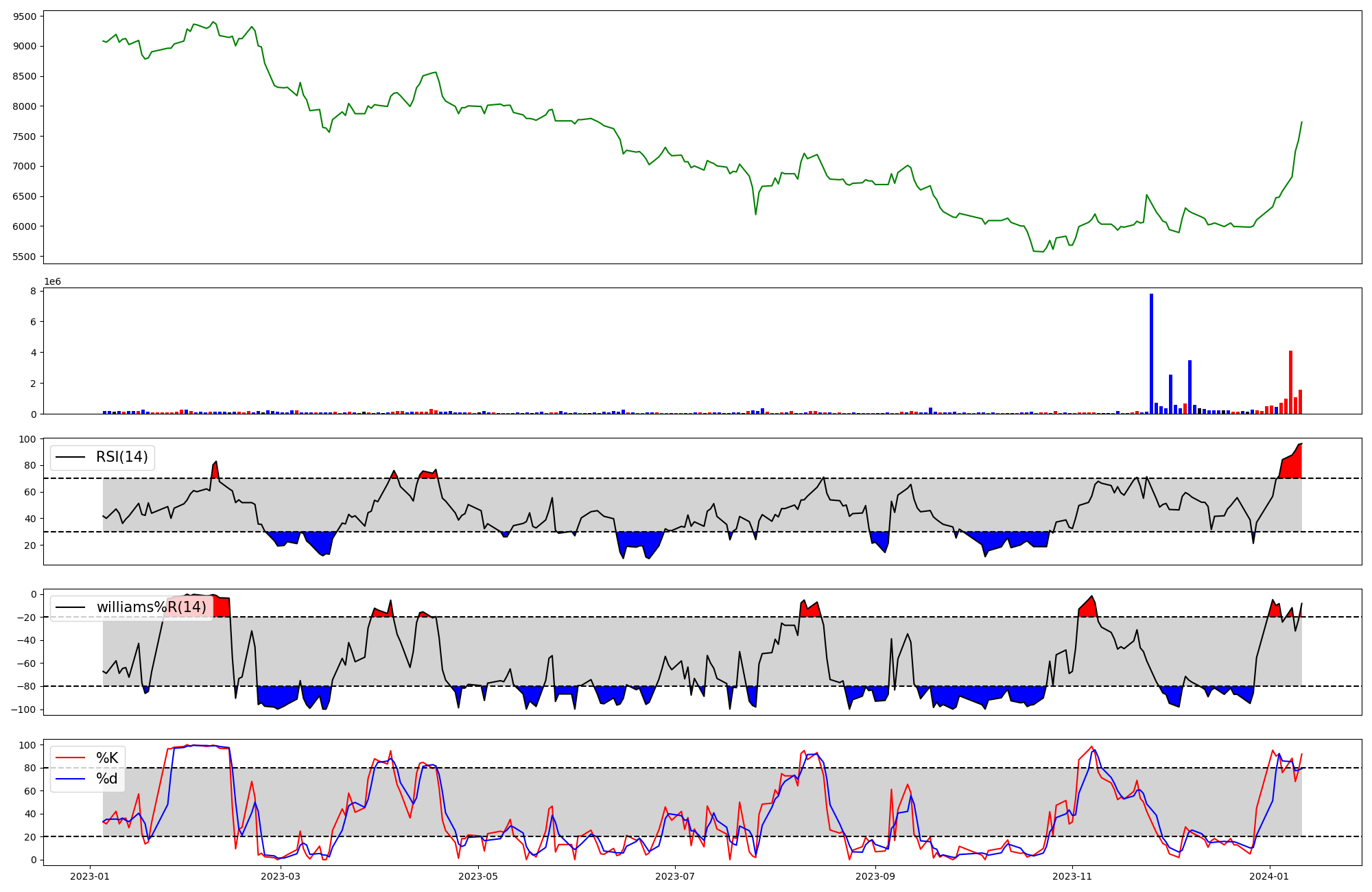Click the 2023-05 x-axis date label
Image resolution: width=1372 pixels, height=892 pixels.
pos(478,876)
